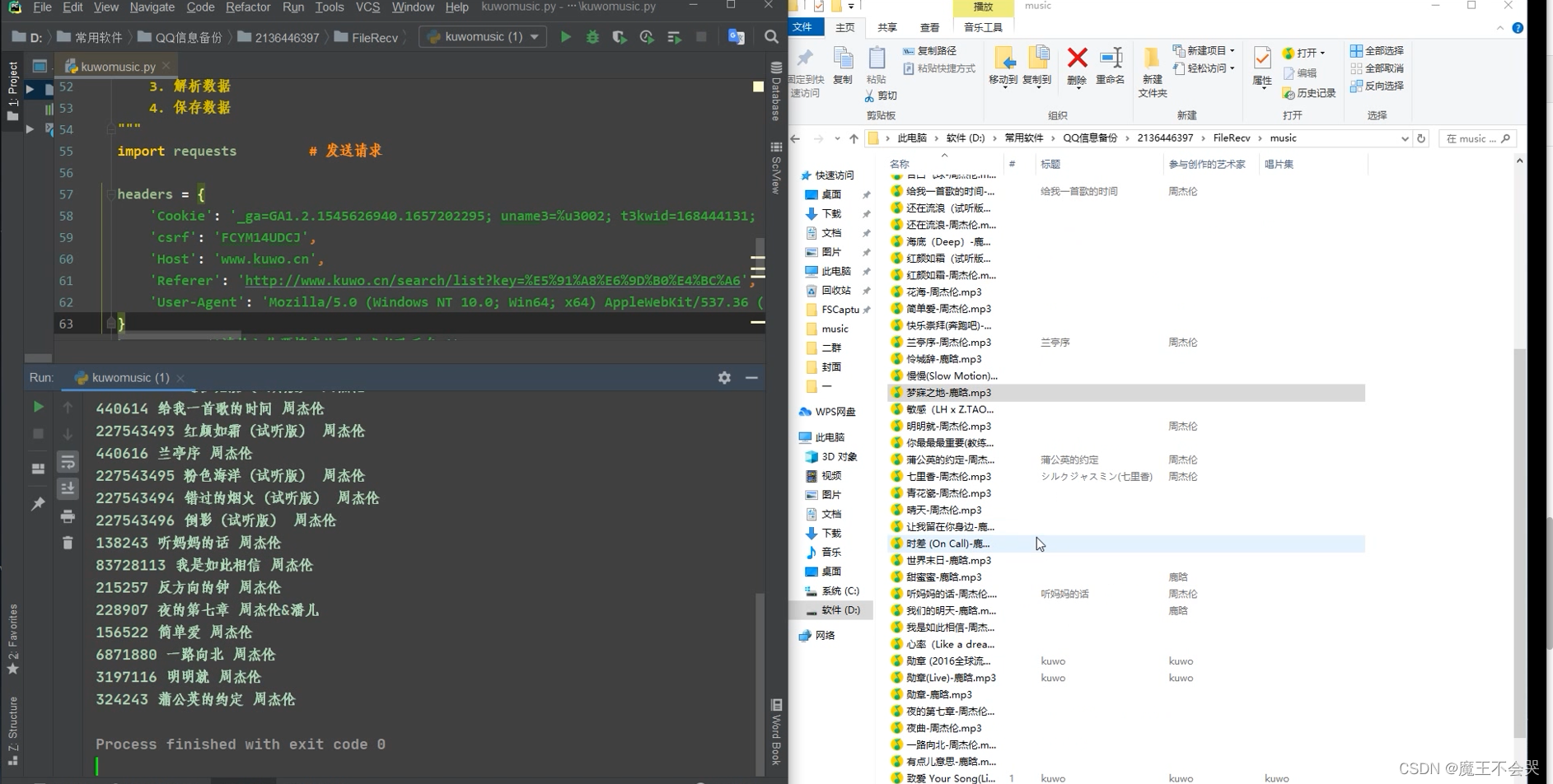Image resolution: width=1553 pixels, height=784 pixels.
Task: Start debugging with the bug icon
Action: click(x=592, y=37)
